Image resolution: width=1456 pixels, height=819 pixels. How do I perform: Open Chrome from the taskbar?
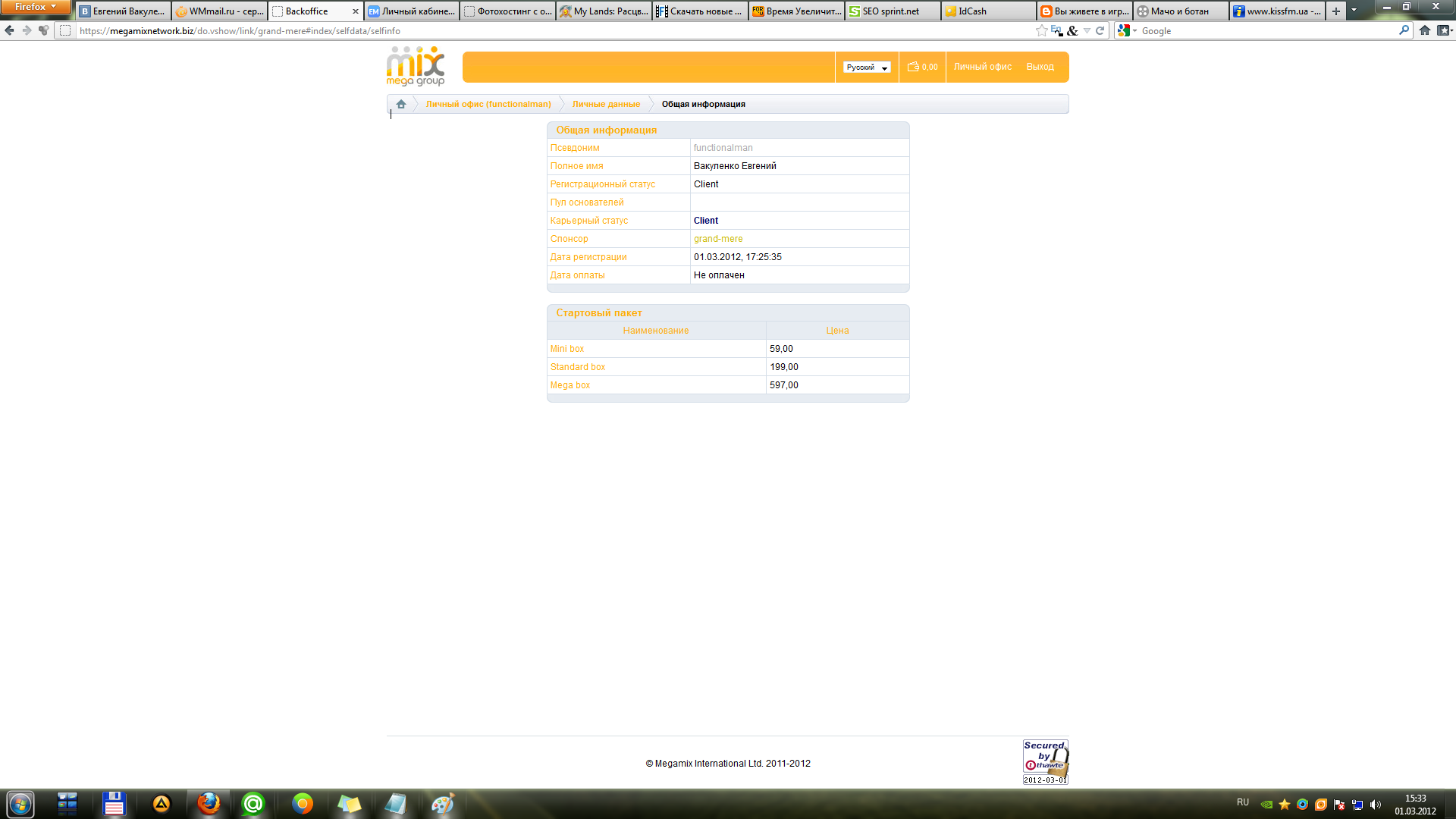tap(303, 804)
